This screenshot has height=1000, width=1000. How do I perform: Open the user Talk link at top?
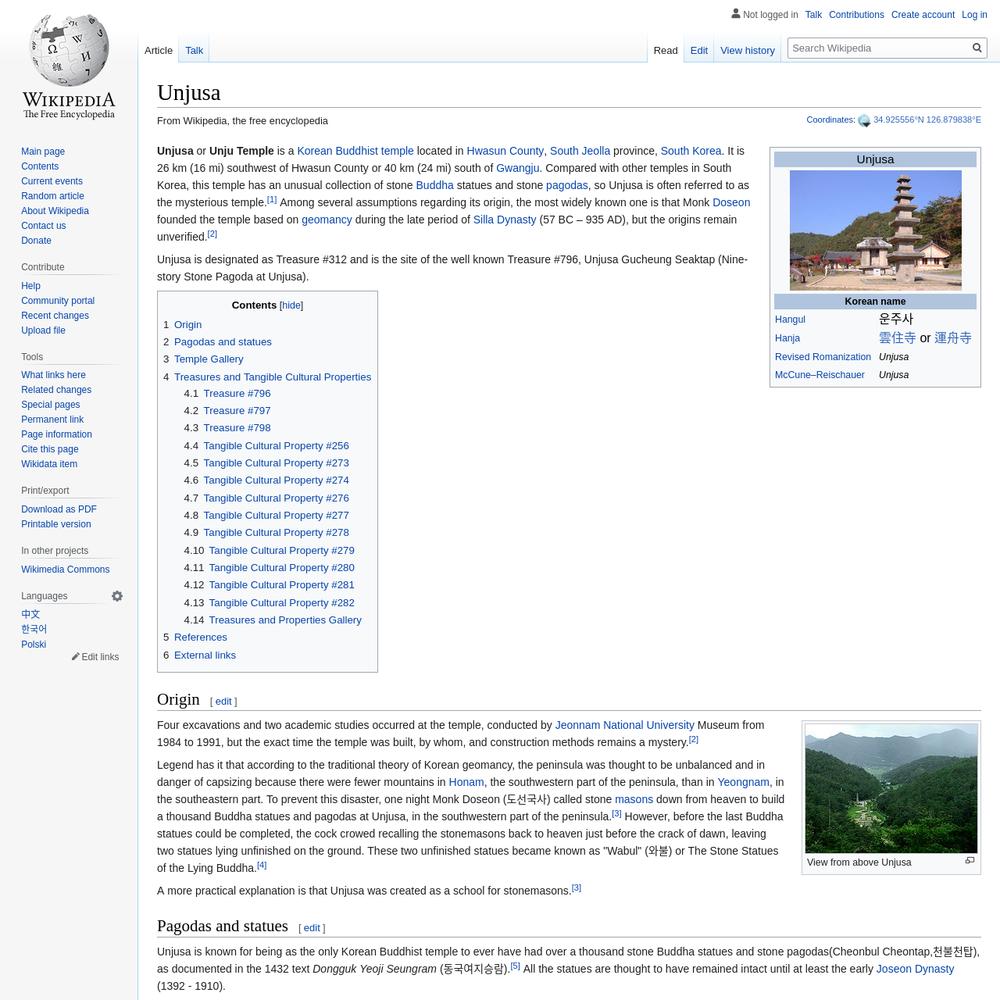click(x=813, y=15)
